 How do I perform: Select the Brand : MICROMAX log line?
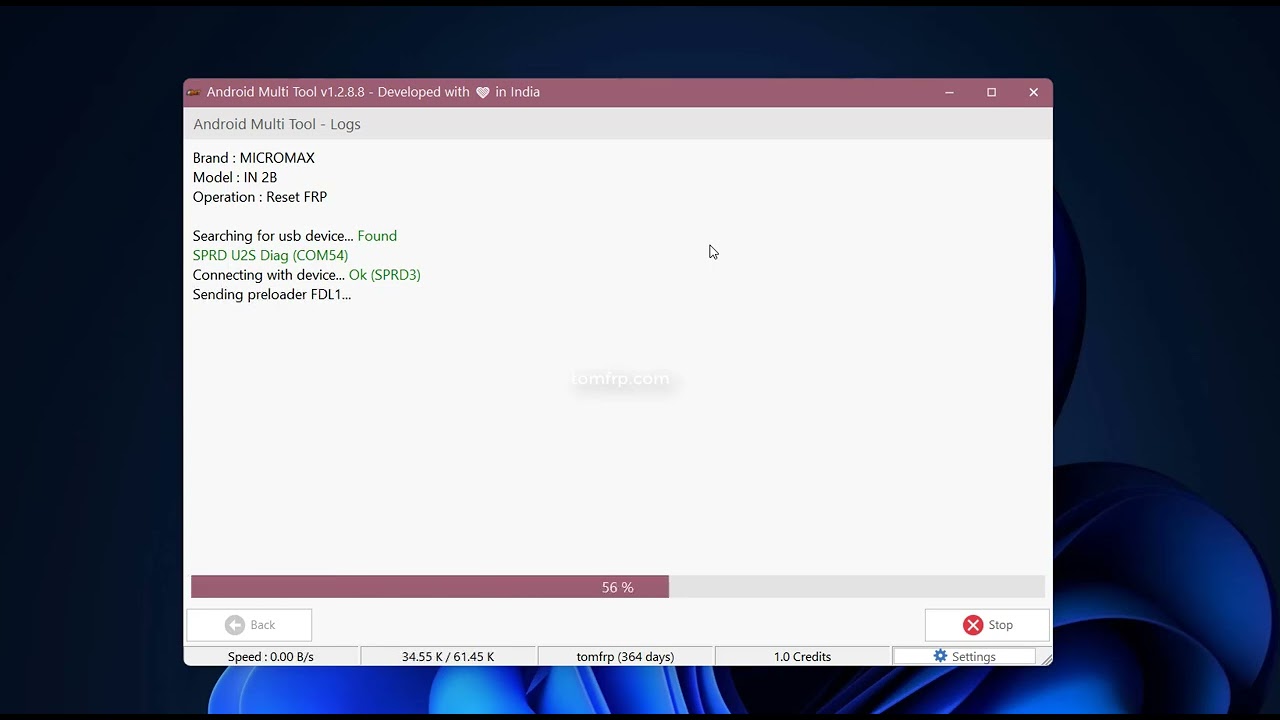tap(254, 158)
